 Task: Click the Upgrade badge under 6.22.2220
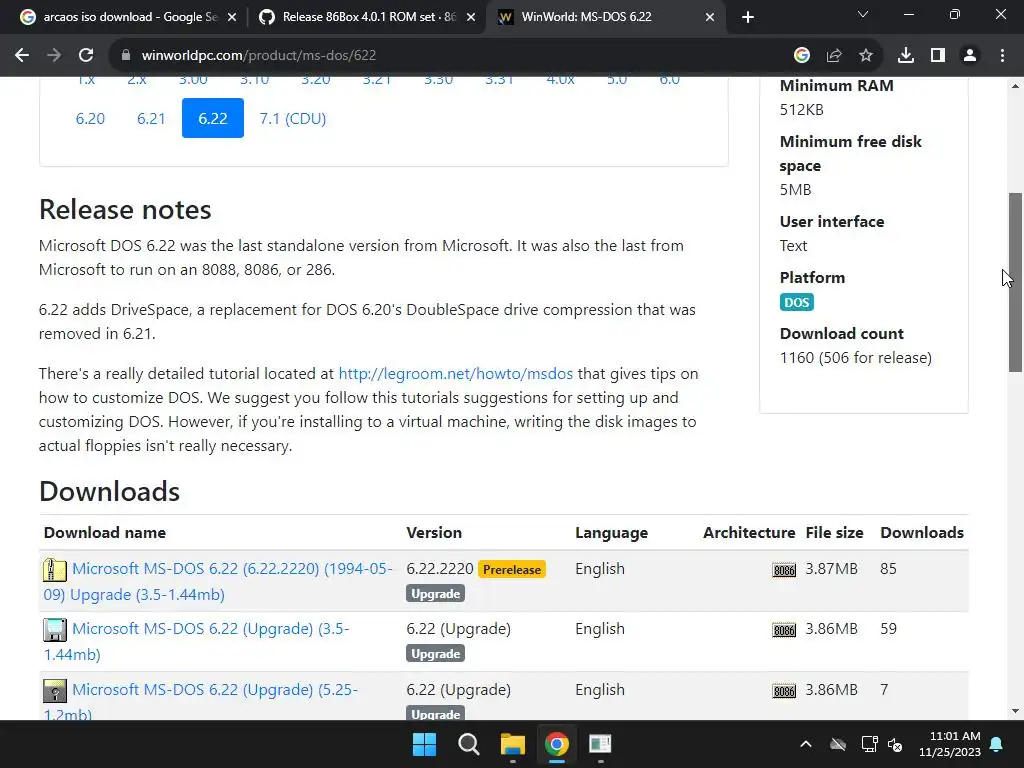pyautogui.click(x=435, y=594)
